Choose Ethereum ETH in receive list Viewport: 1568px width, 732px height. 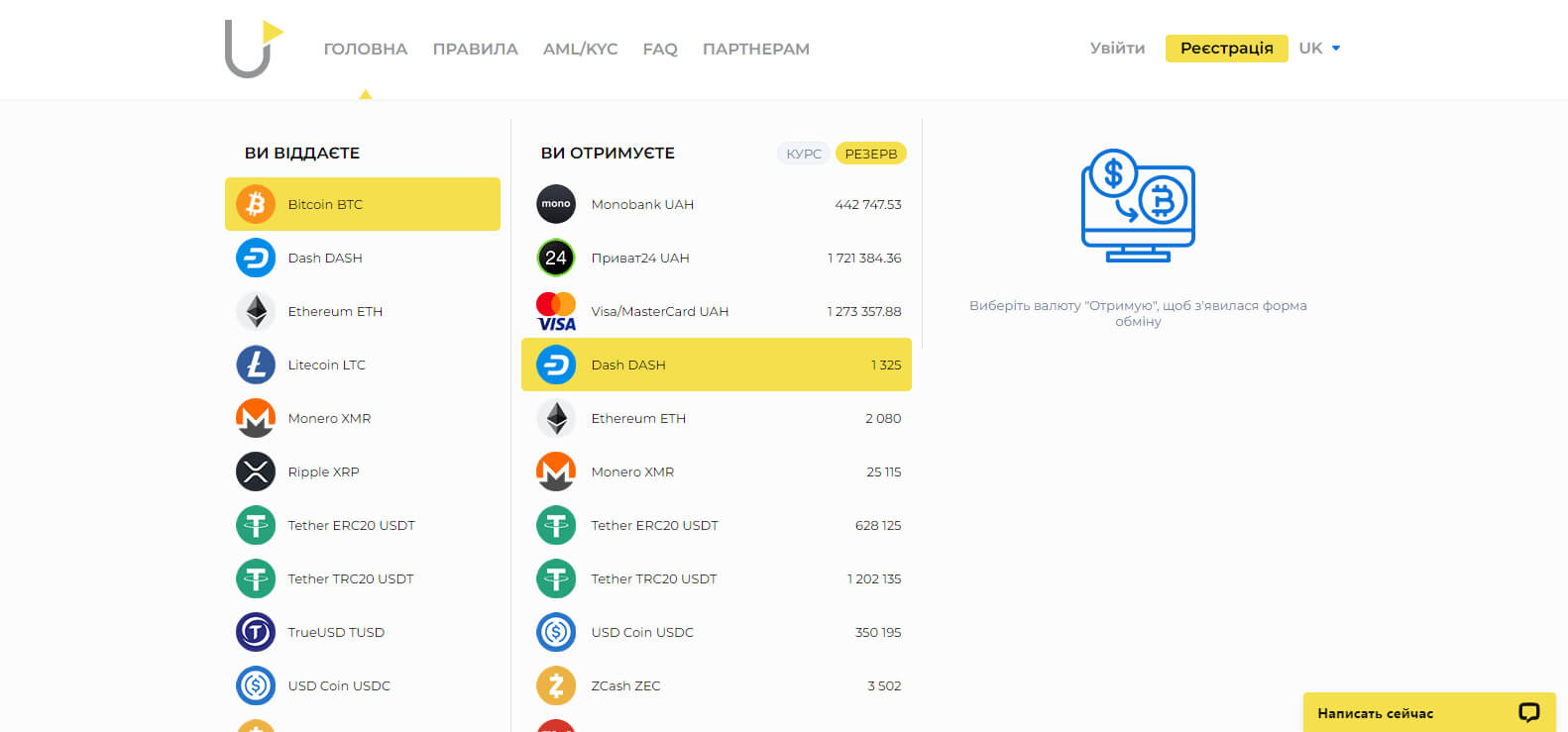tap(638, 418)
